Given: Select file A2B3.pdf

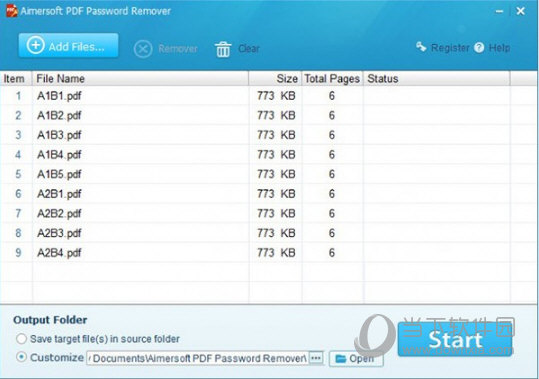Looking at the screenshot, I should coord(59,233).
